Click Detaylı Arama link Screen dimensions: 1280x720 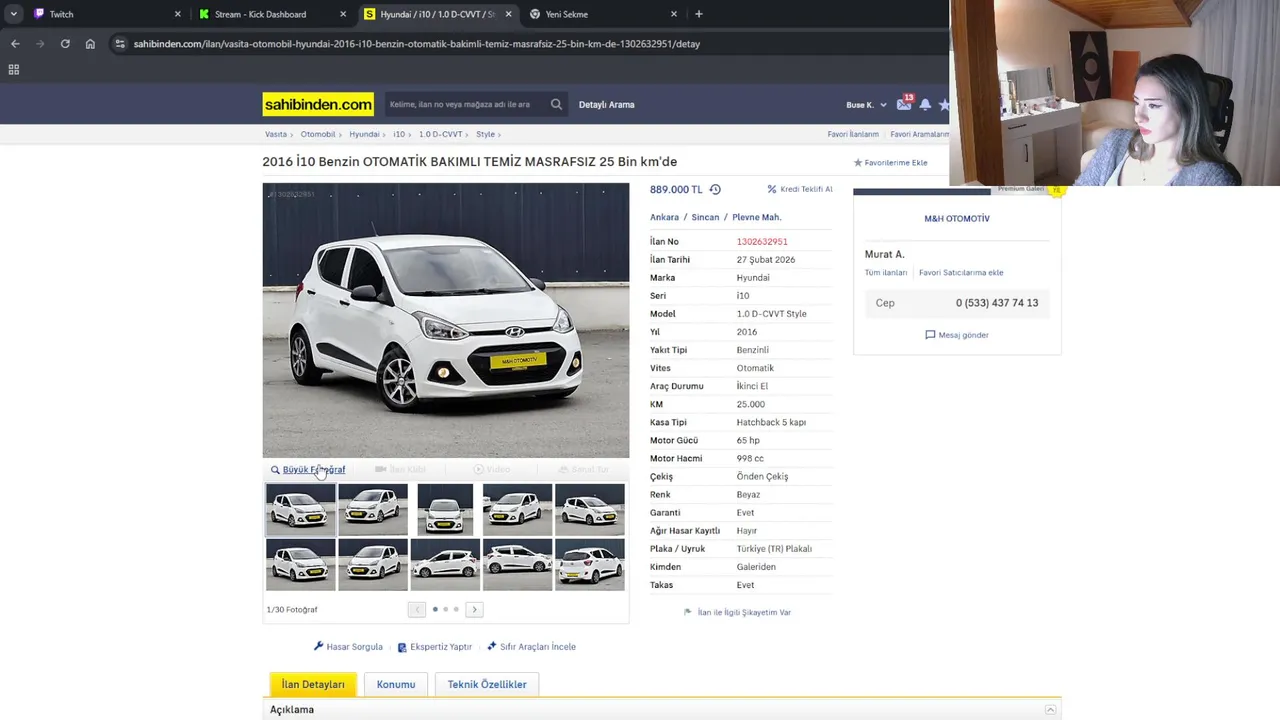(x=606, y=104)
